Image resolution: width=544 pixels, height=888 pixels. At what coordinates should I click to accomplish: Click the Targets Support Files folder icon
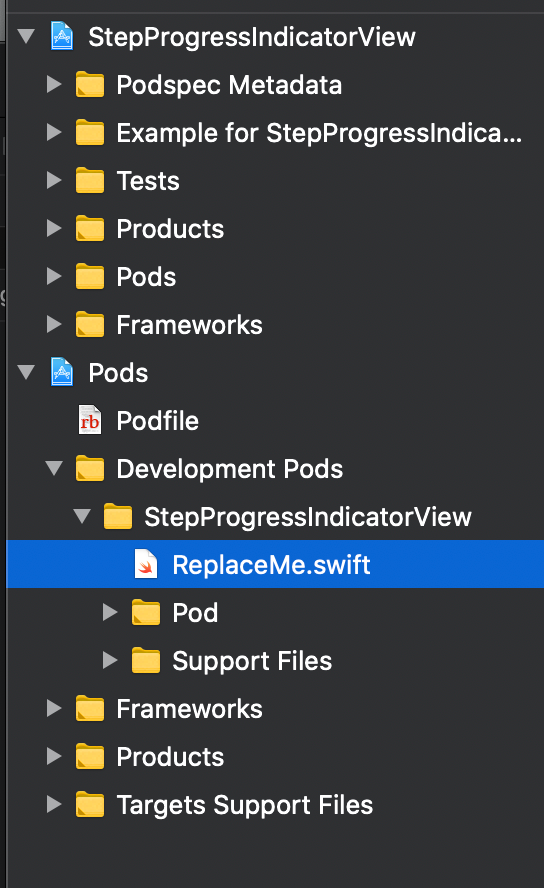pos(90,804)
